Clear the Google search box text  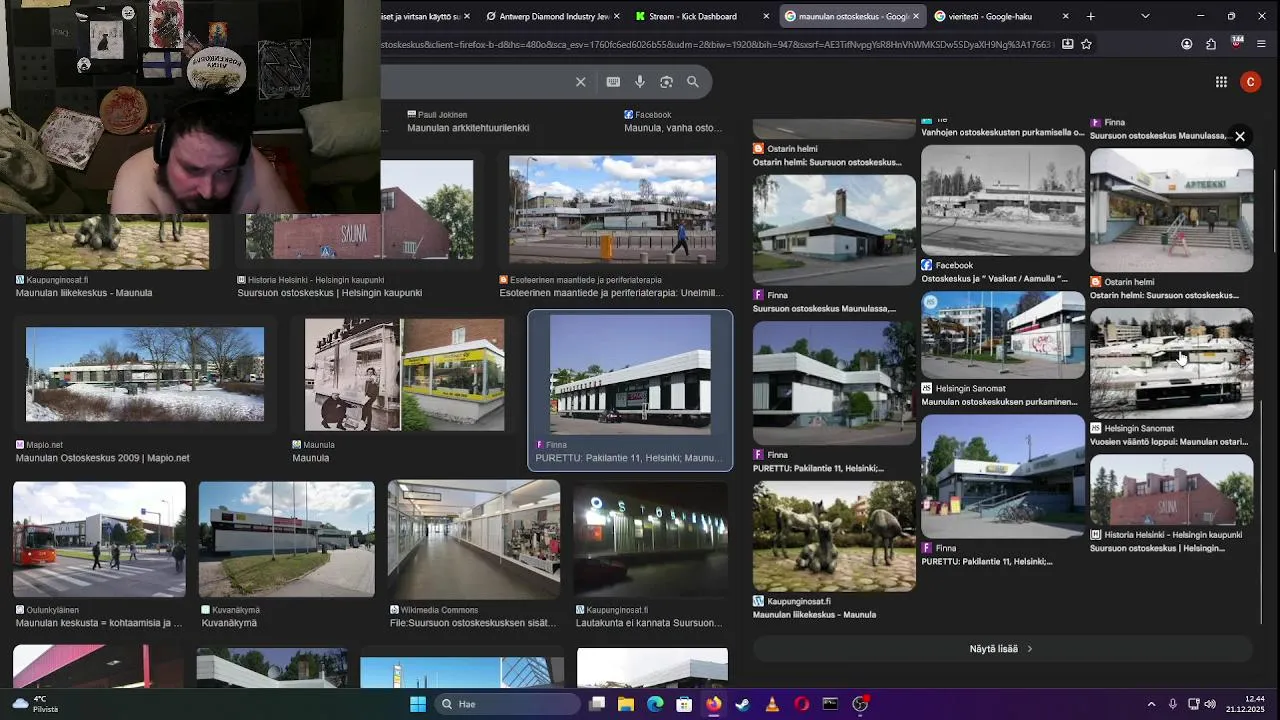coord(580,82)
